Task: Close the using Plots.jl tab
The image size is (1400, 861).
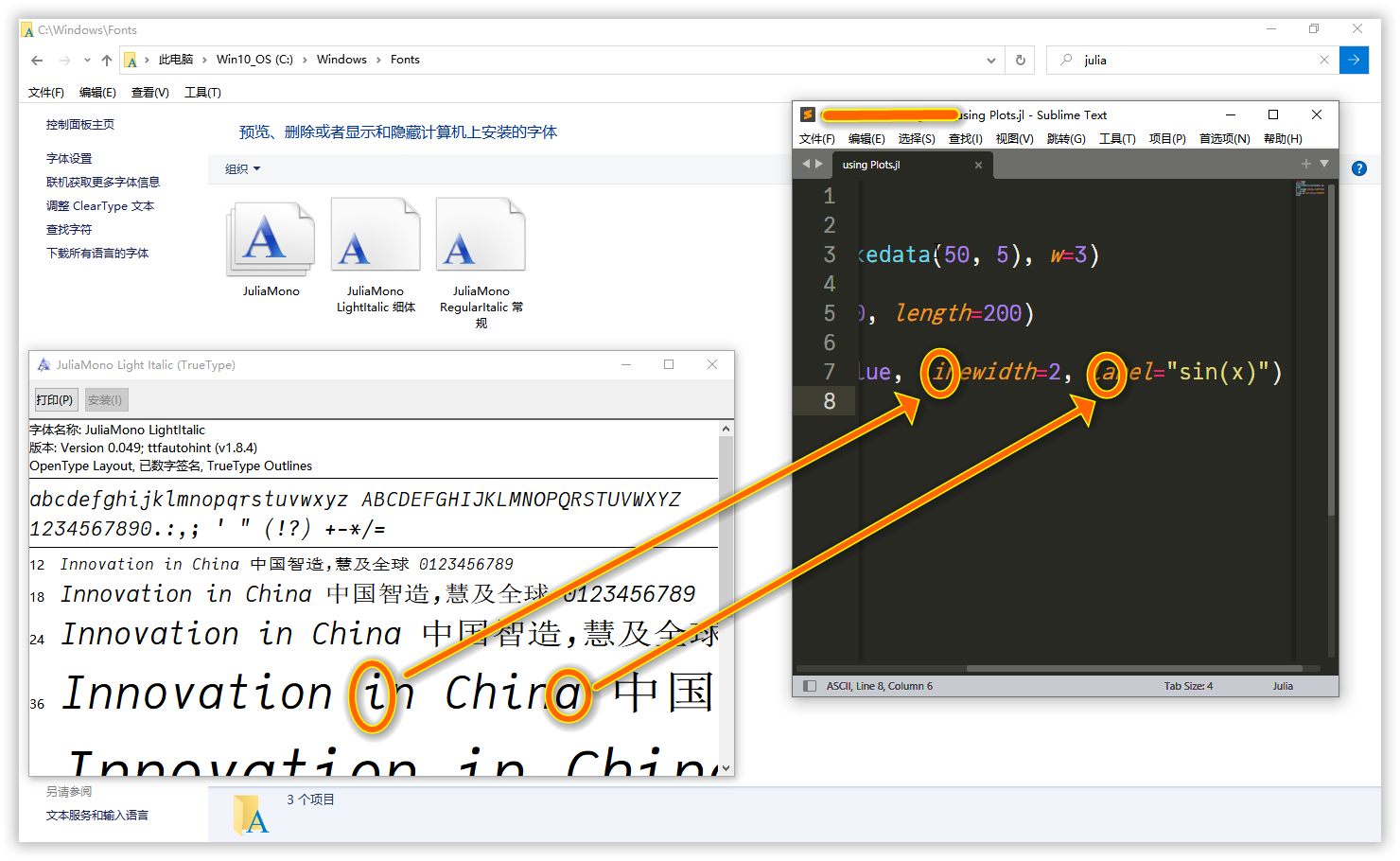Action: click(x=978, y=165)
